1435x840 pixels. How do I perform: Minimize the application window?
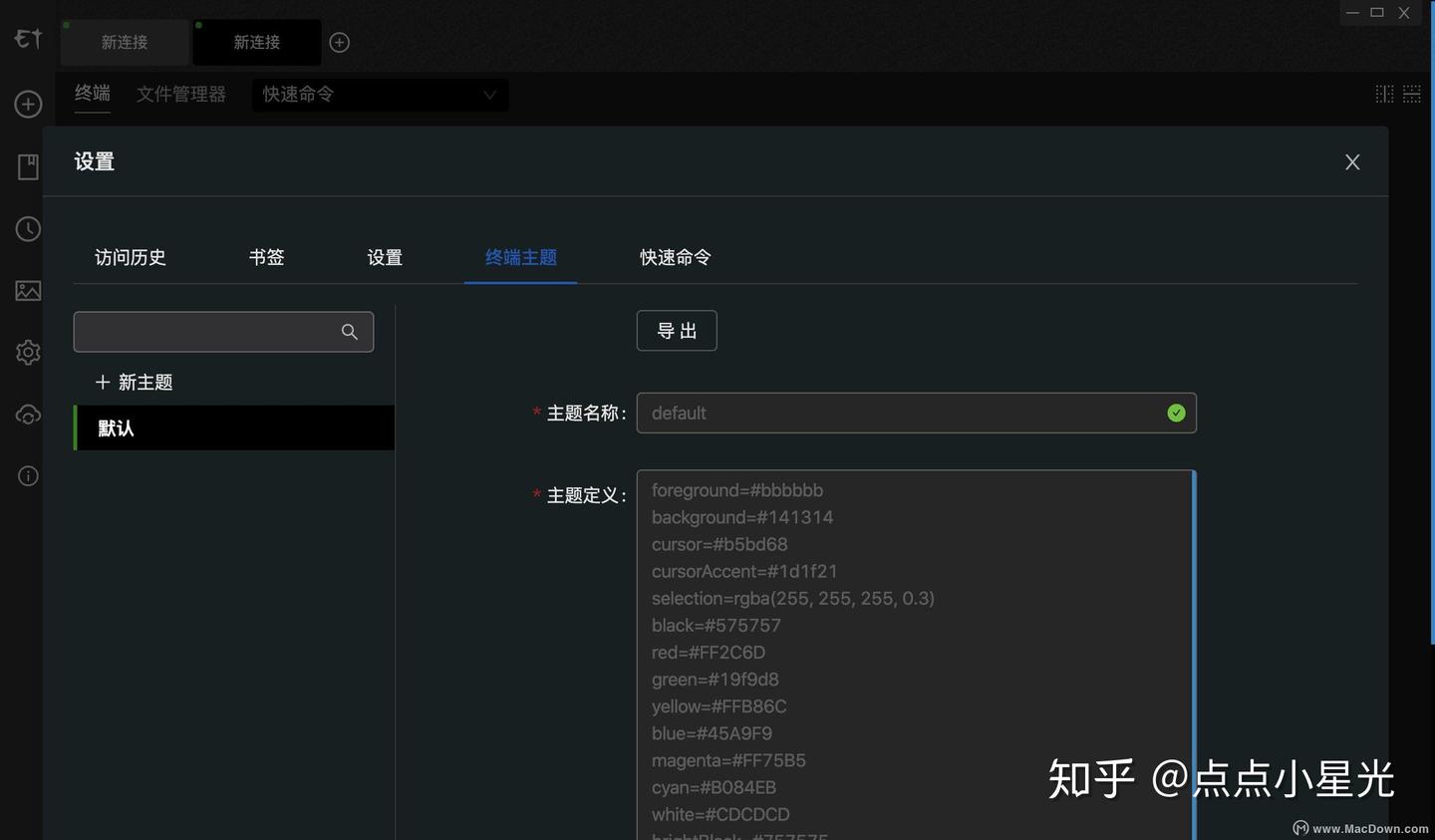tap(1352, 13)
